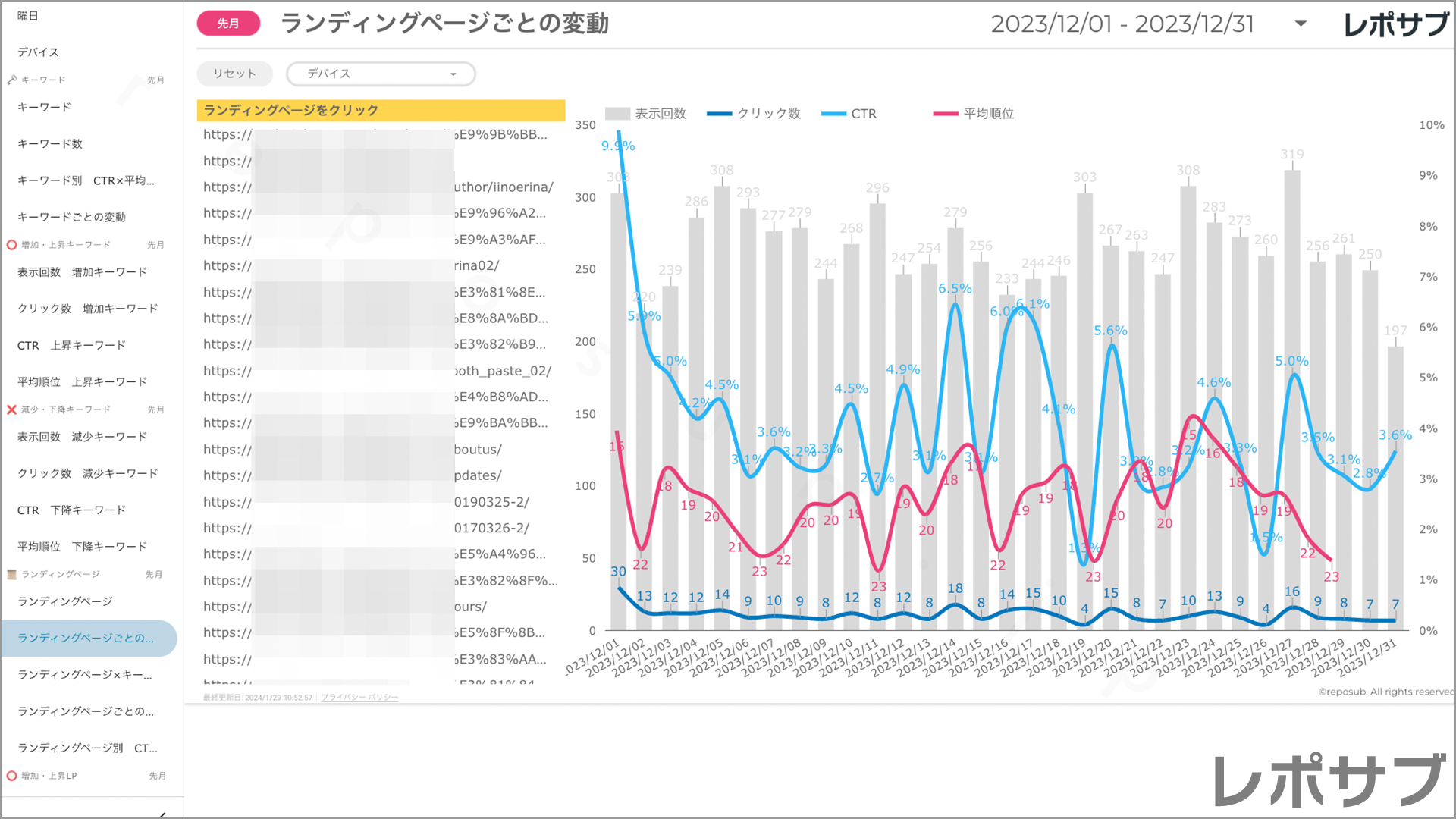Click the date range 2023/12/01 - 2023/12/31
This screenshot has width=1456, height=819.
[x=1122, y=24]
